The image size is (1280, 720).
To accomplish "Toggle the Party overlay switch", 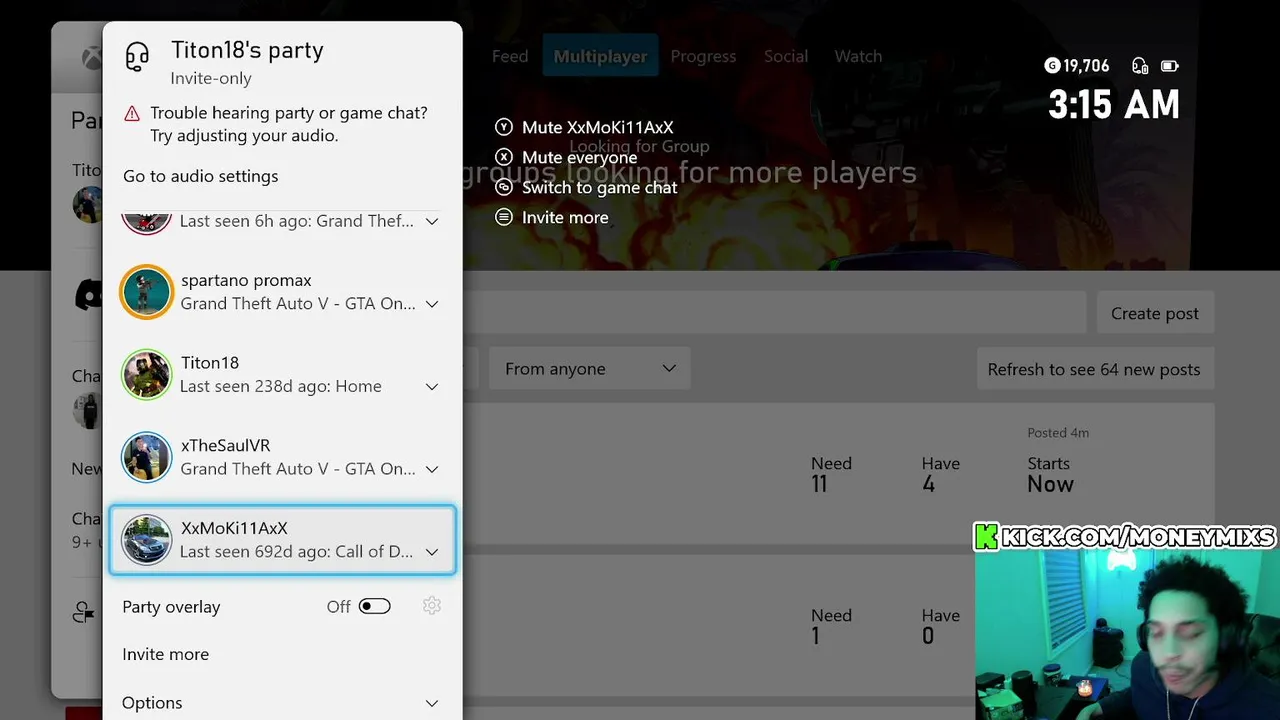I will 375,606.
